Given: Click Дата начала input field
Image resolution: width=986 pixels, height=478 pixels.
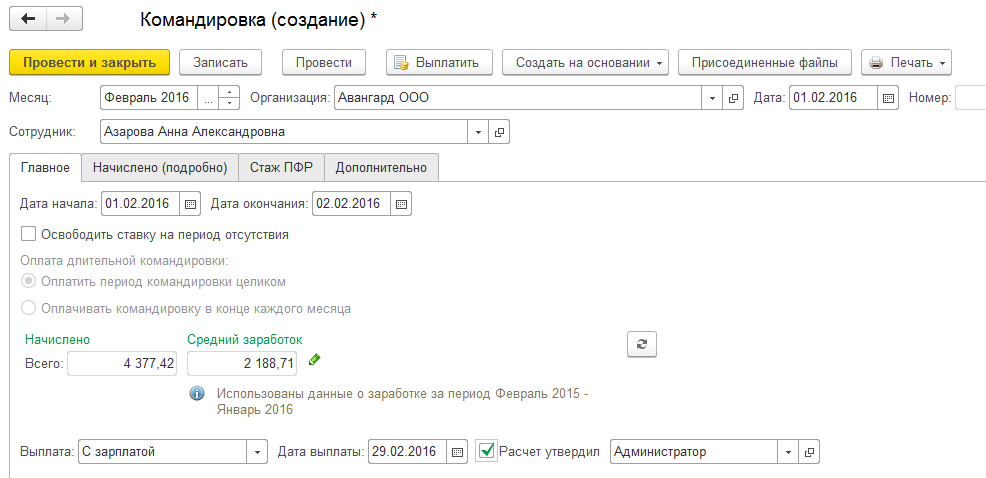Looking at the screenshot, I should (x=140, y=204).
